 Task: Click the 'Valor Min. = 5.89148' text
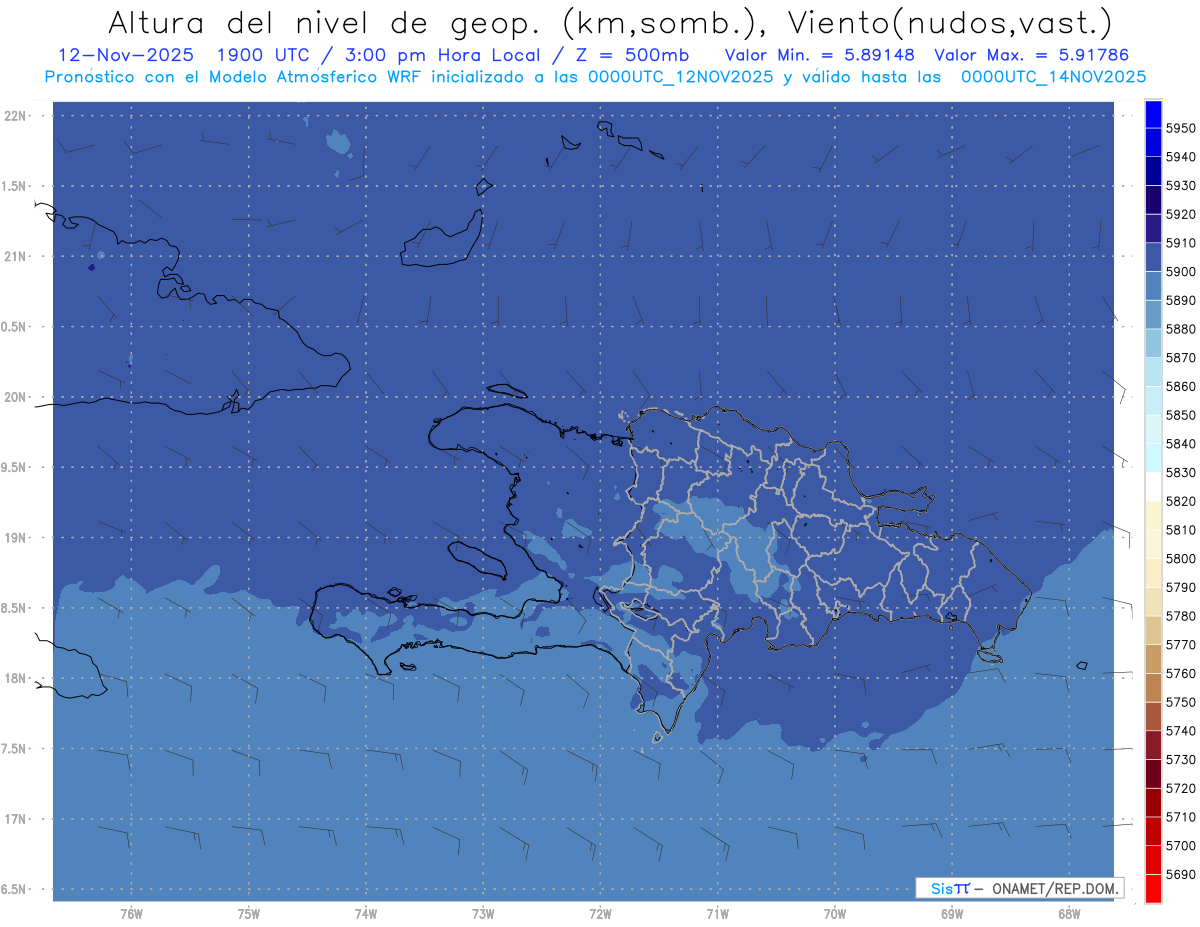click(819, 55)
